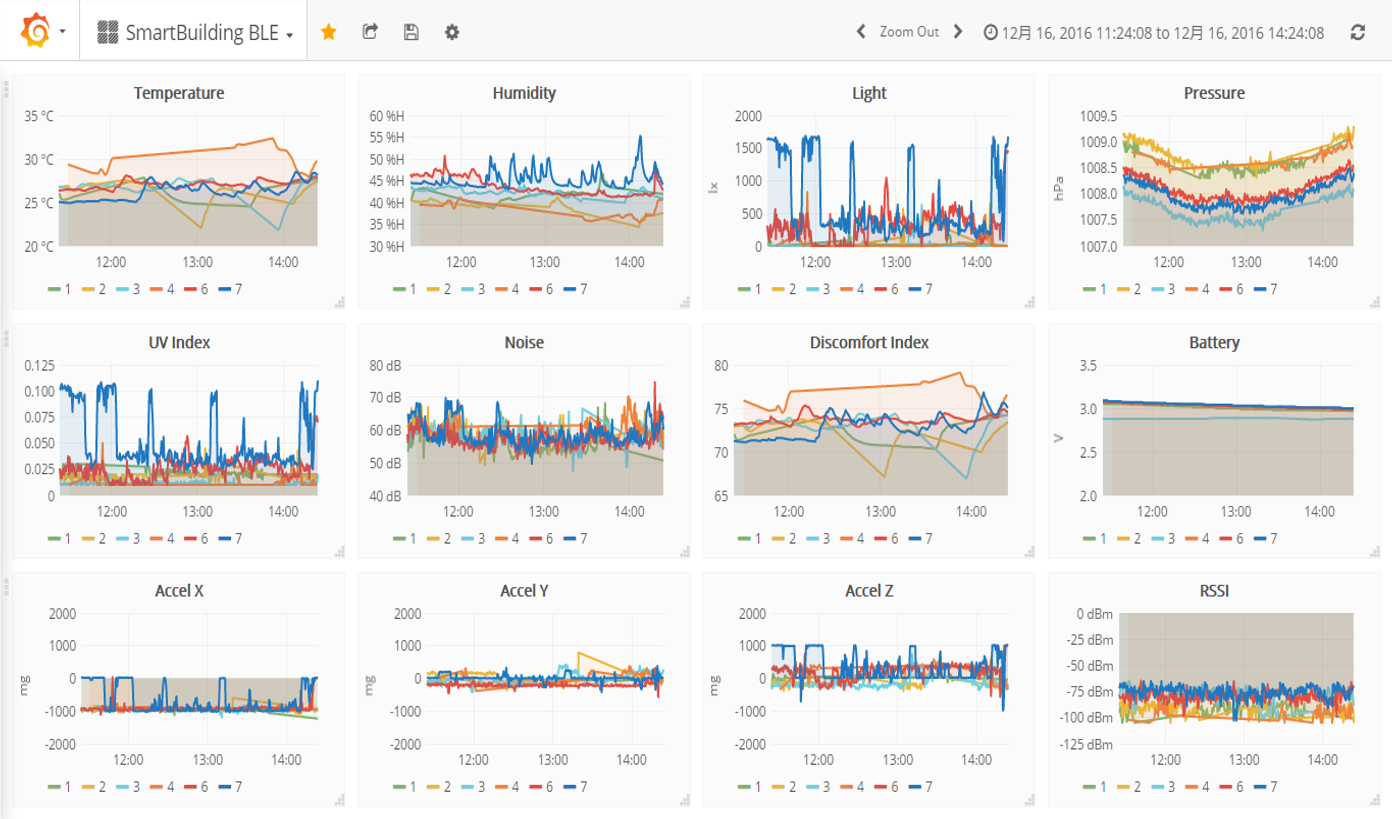Open the RSSI panel title menu
Image resolution: width=1392 pixels, height=819 pixels.
coord(1214,591)
